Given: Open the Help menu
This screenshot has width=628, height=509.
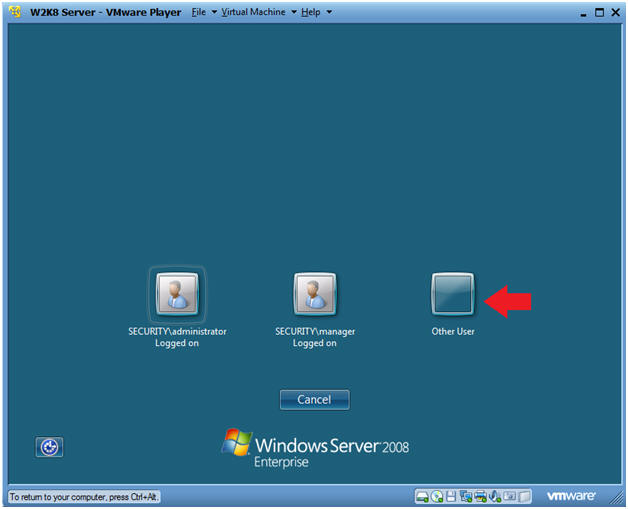Looking at the screenshot, I should tap(311, 12).
